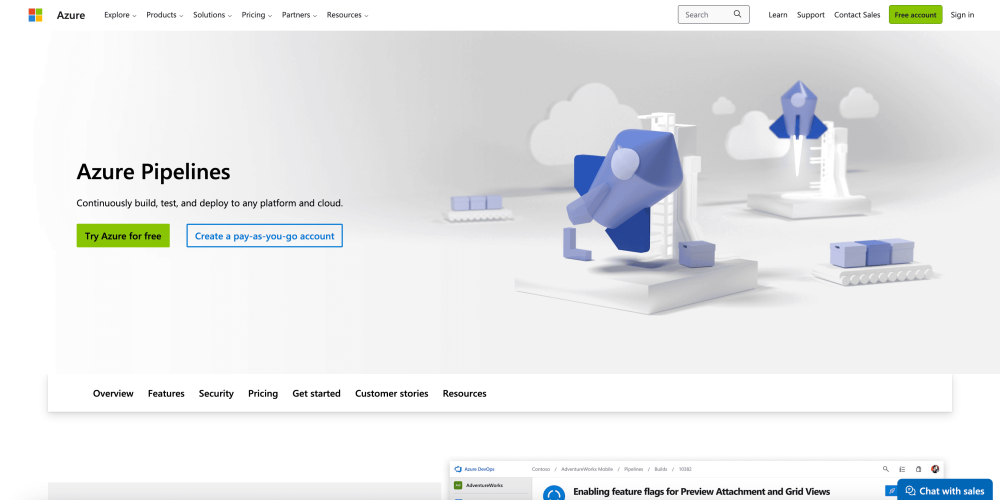Go to the Support link
Viewport: 1000px width, 500px height.
(811, 15)
